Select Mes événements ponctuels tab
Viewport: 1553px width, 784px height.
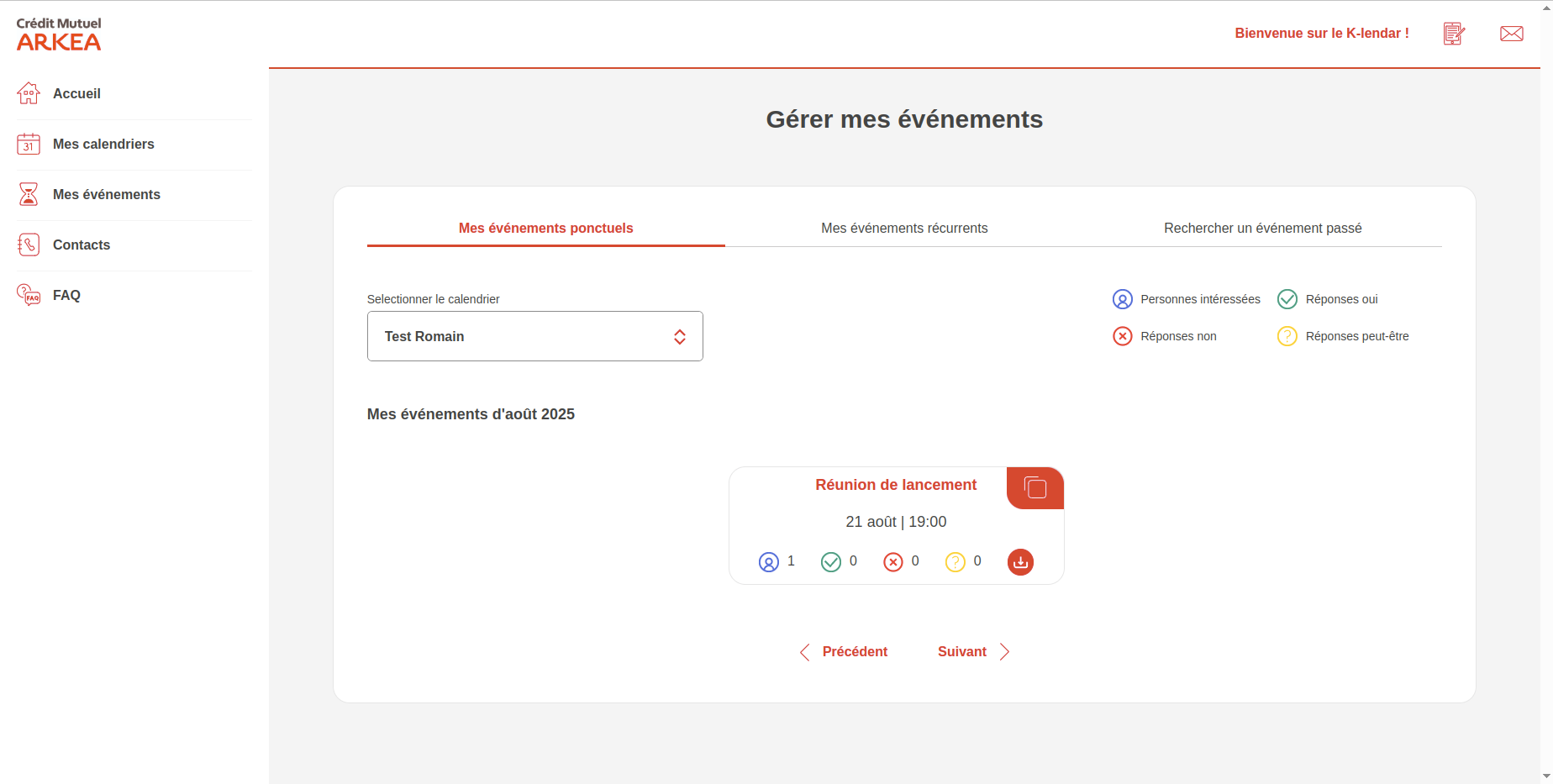pyautogui.click(x=545, y=229)
